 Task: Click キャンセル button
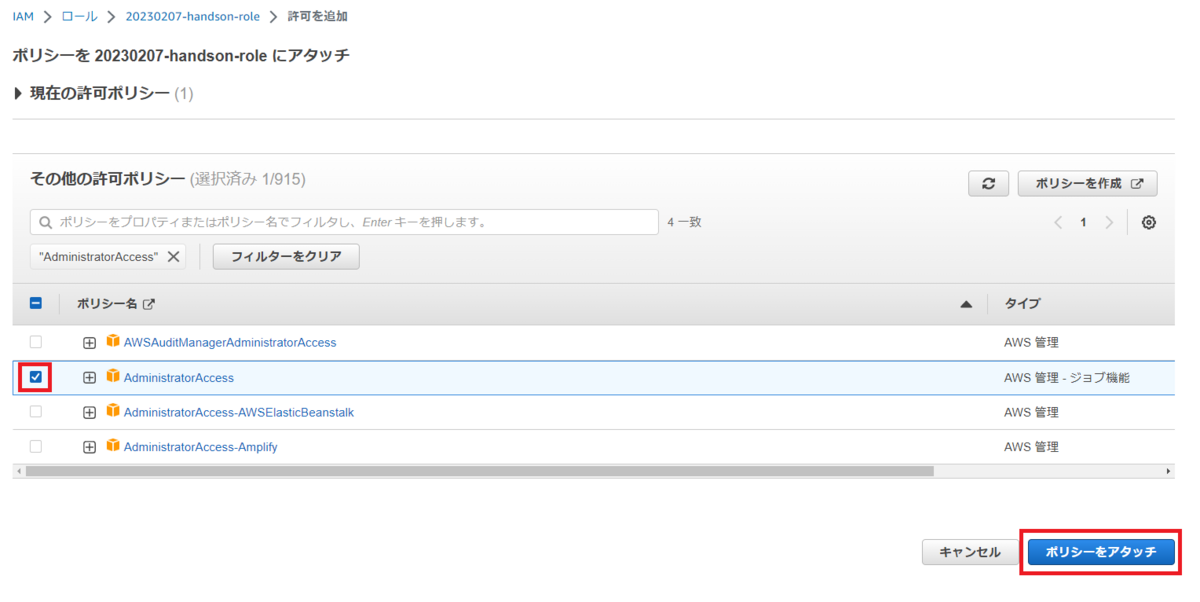pyautogui.click(x=970, y=552)
